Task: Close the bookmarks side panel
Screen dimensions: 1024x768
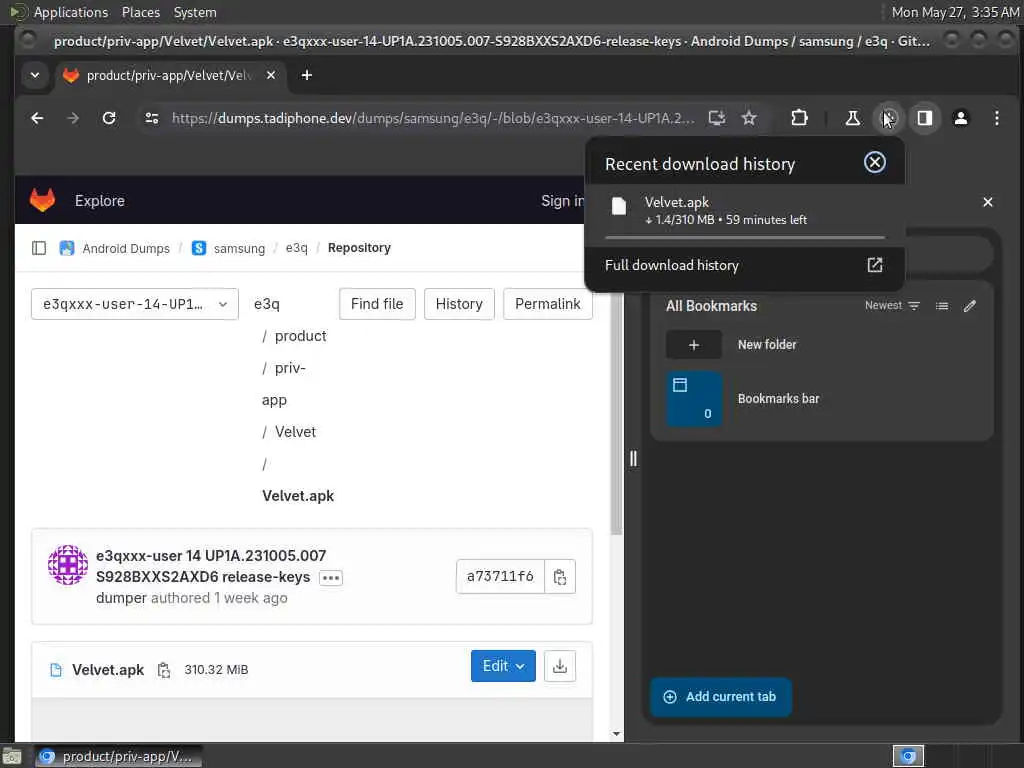Action: tap(987, 202)
